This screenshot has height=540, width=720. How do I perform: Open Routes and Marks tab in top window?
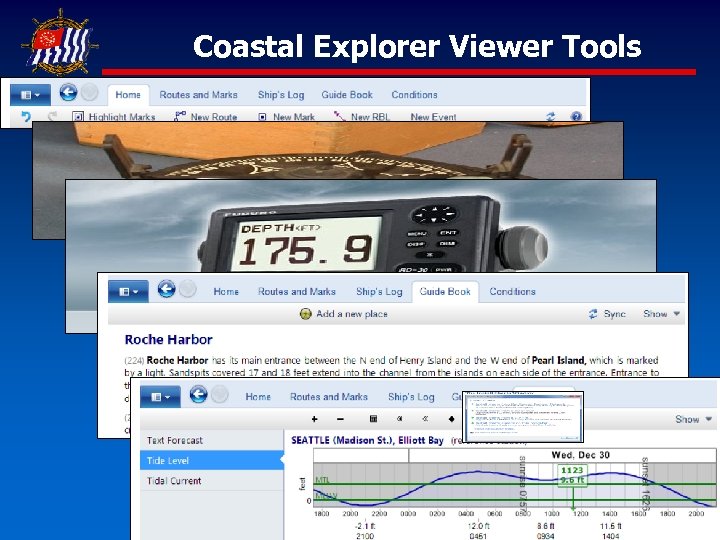click(198, 95)
